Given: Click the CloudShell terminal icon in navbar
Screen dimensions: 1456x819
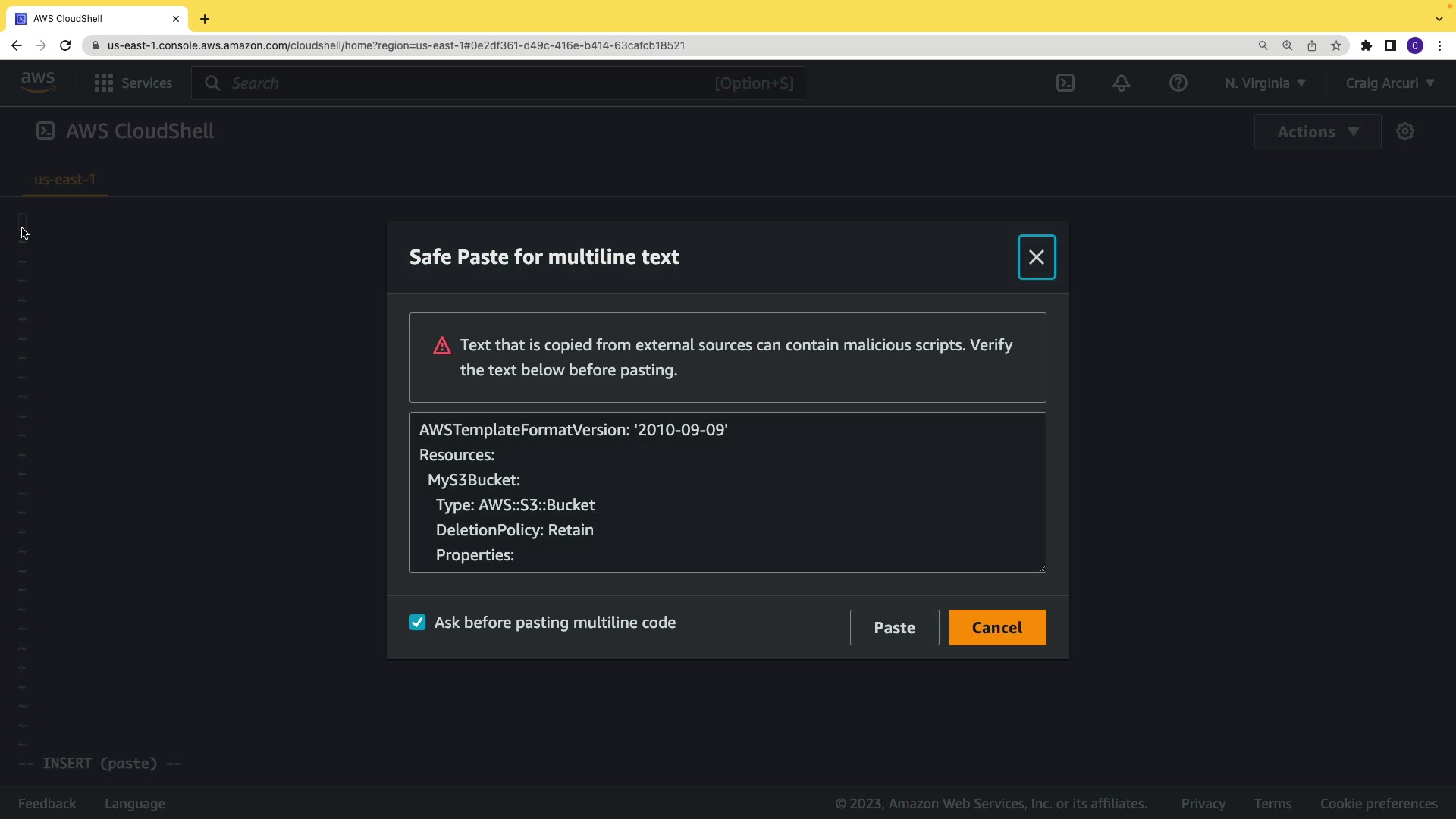Looking at the screenshot, I should click(x=1065, y=83).
